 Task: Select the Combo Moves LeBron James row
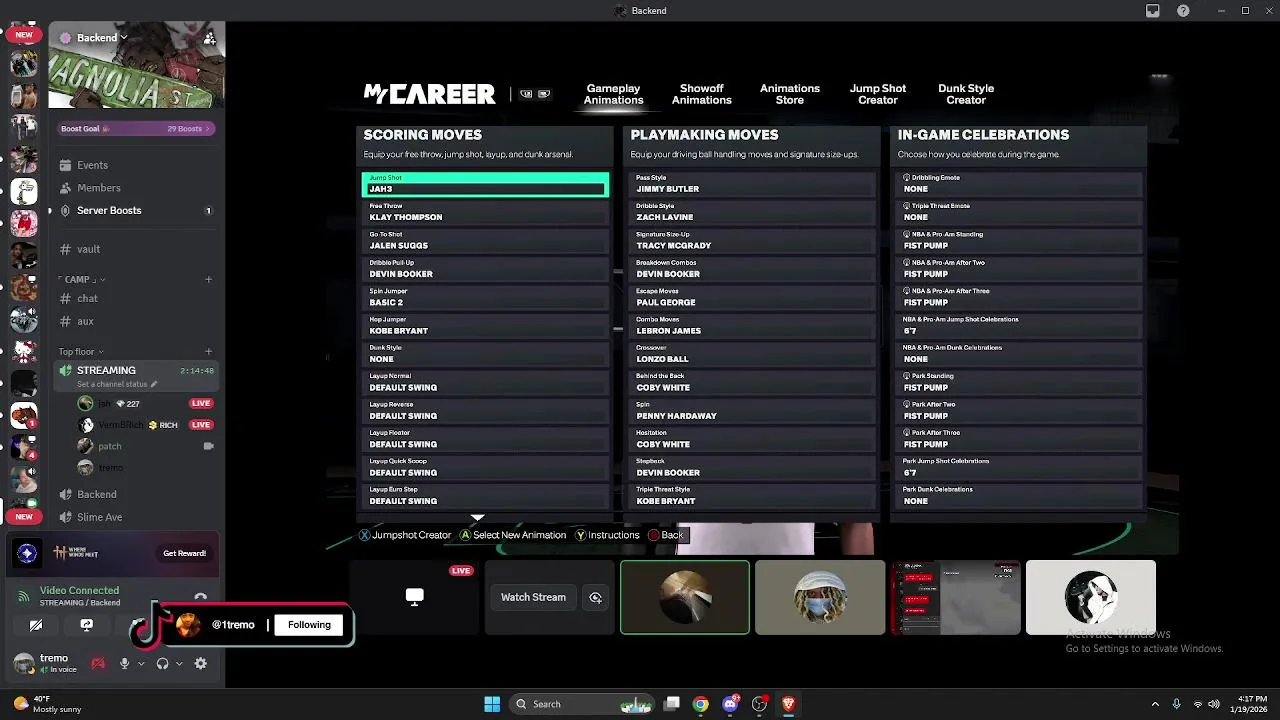click(x=753, y=326)
